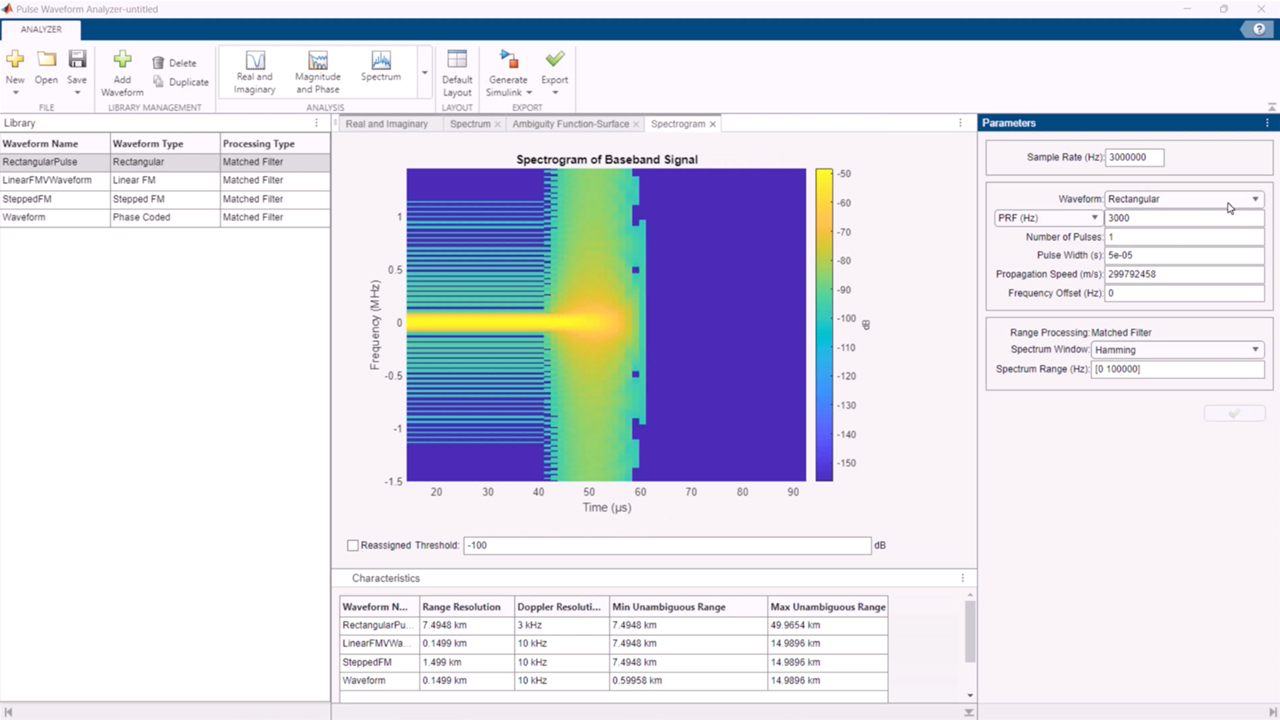Close the Spectrogram tab
Screen dimensions: 1280x720
713,124
